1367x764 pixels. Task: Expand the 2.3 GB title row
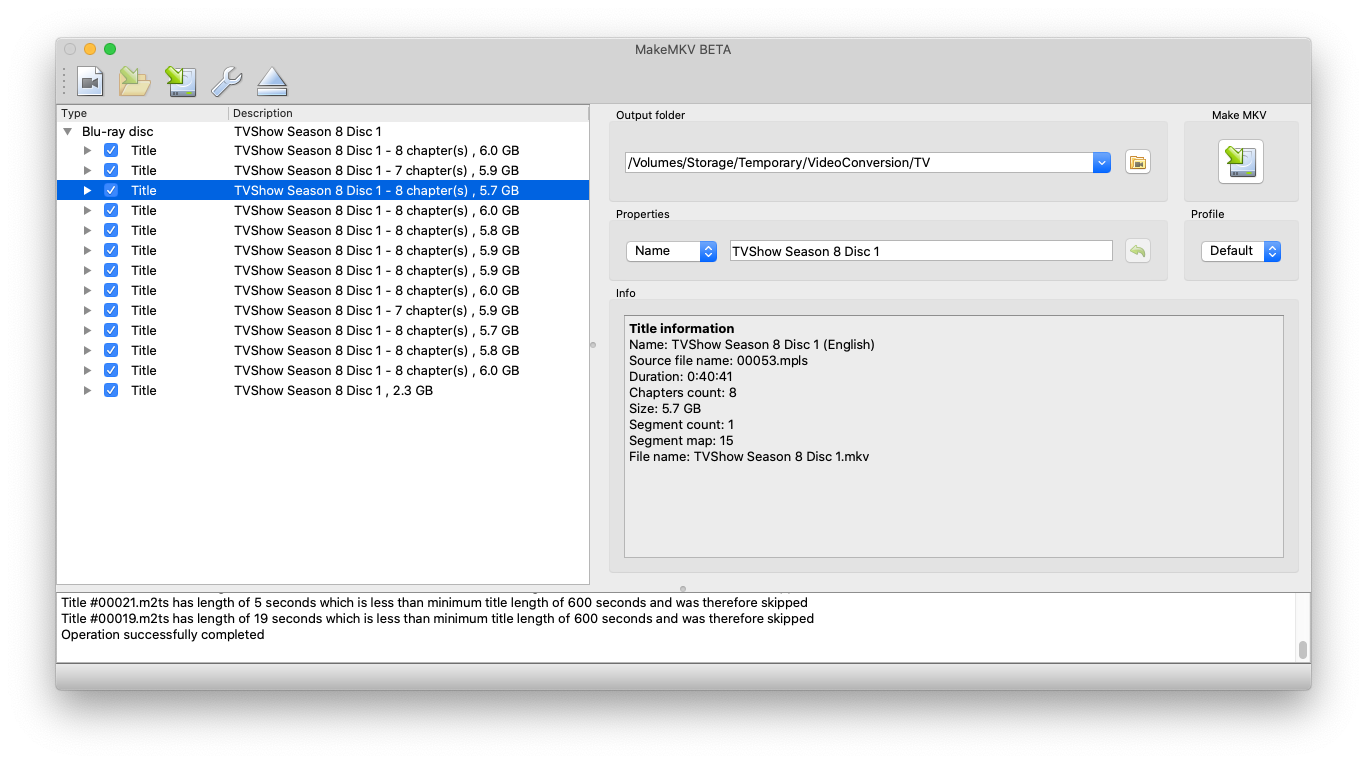pos(87,390)
